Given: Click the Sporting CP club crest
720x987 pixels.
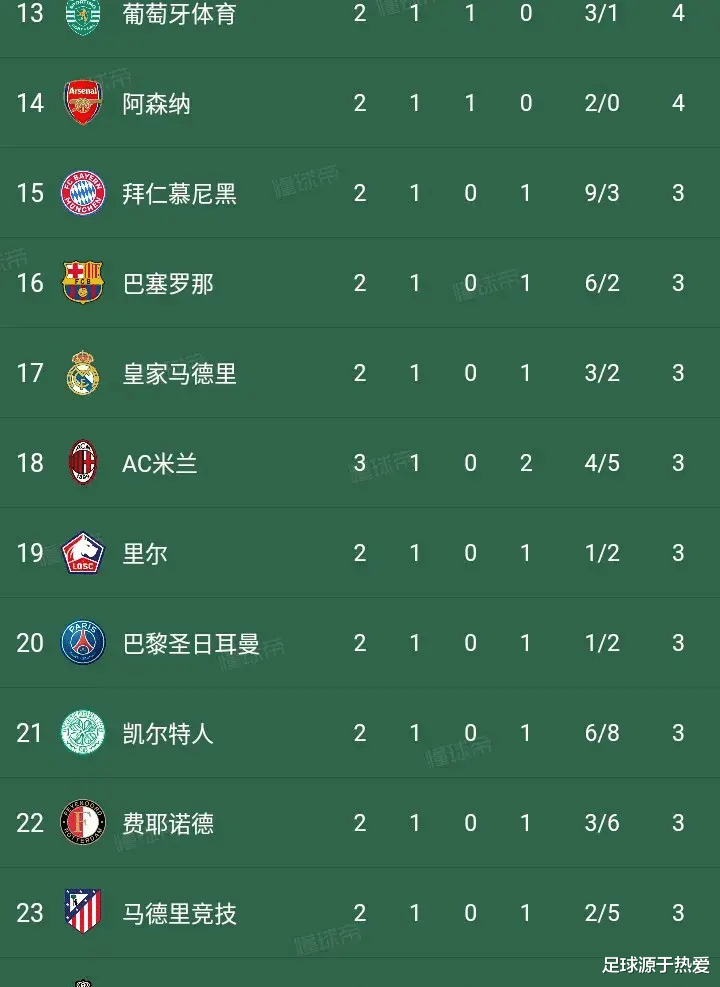Looking at the screenshot, I should tap(83, 15).
